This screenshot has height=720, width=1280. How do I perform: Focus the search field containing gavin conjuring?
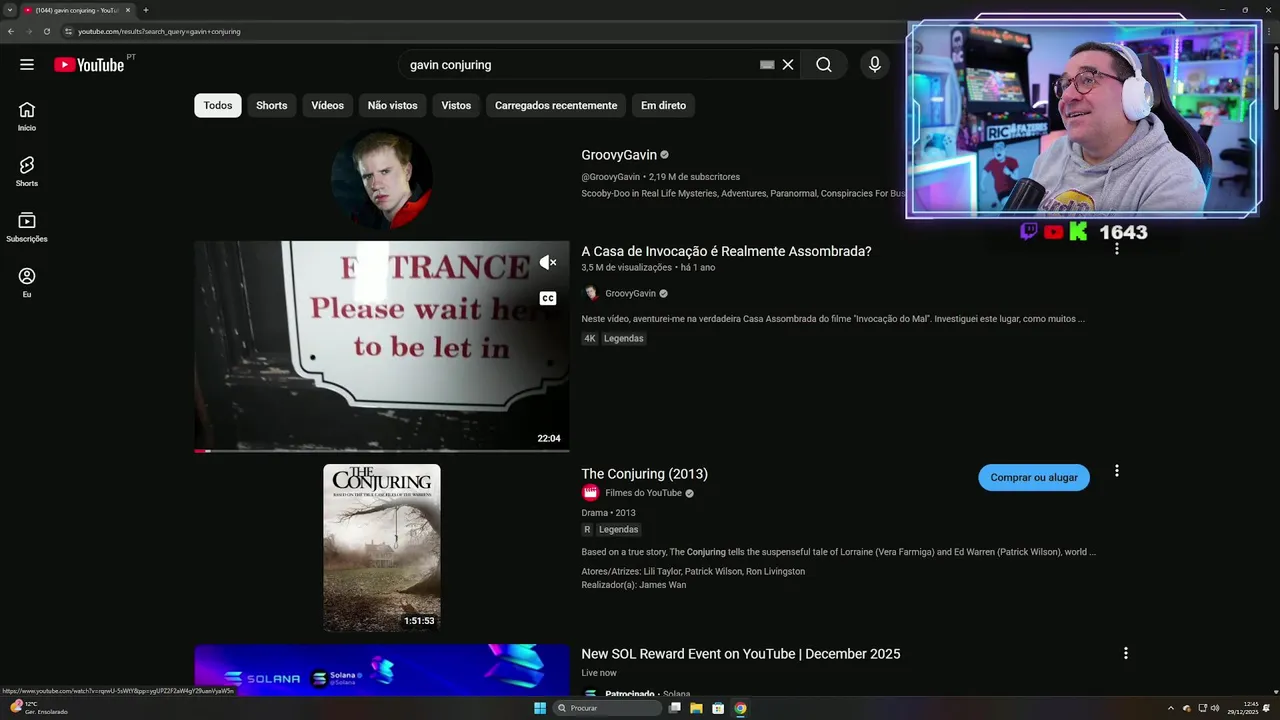click(580, 65)
